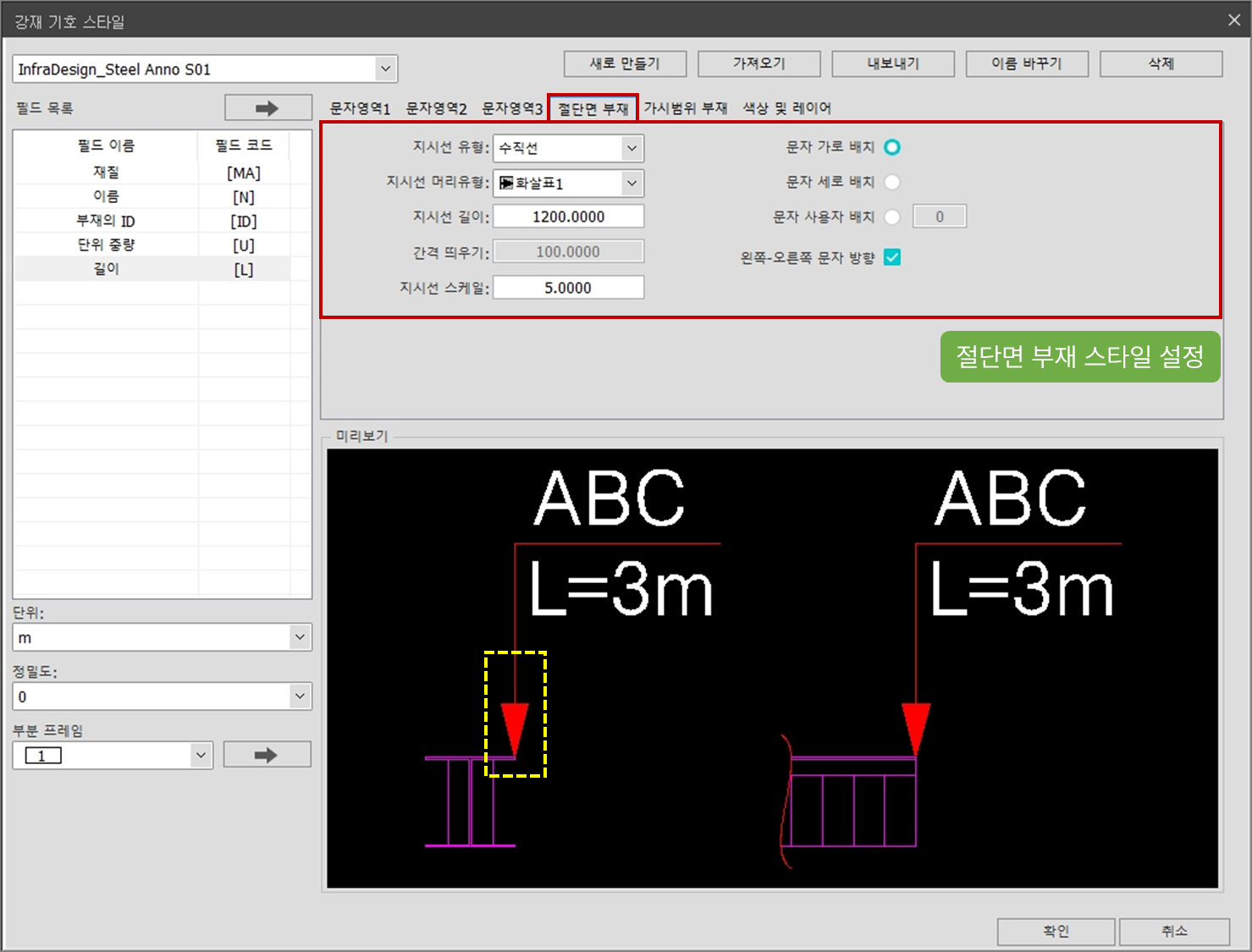Click the 삭제 button
Screen dimensions: 1252x952
click(x=1161, y=63)
